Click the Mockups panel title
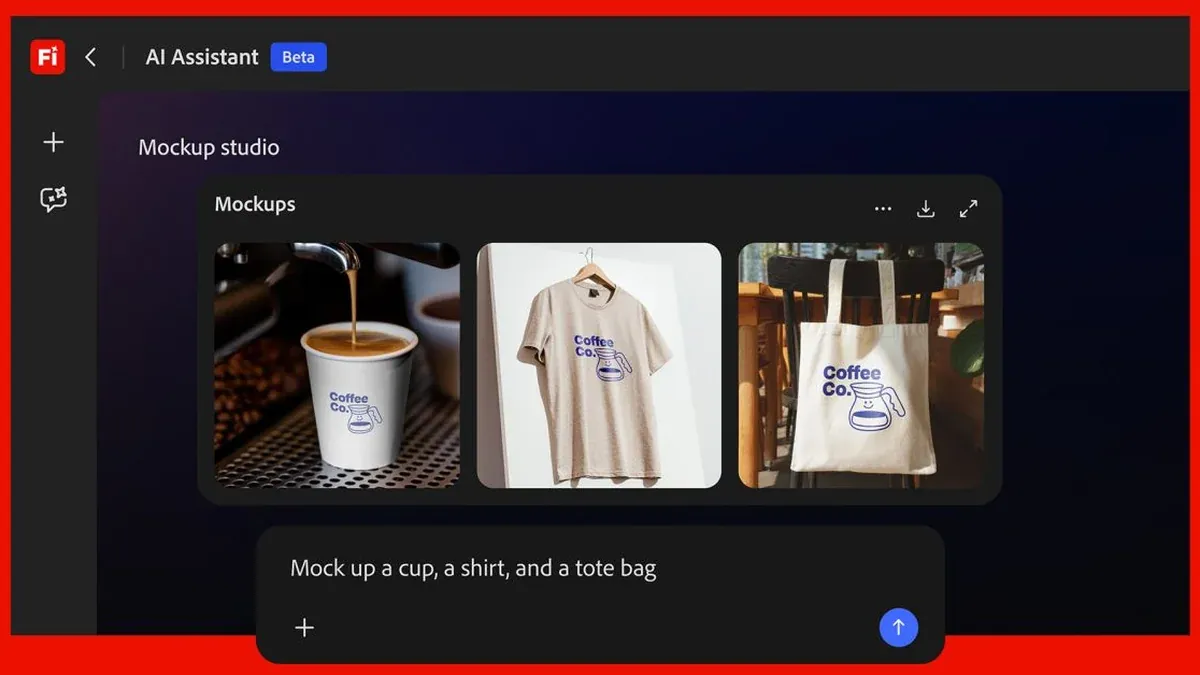 [x=255, y=204]
